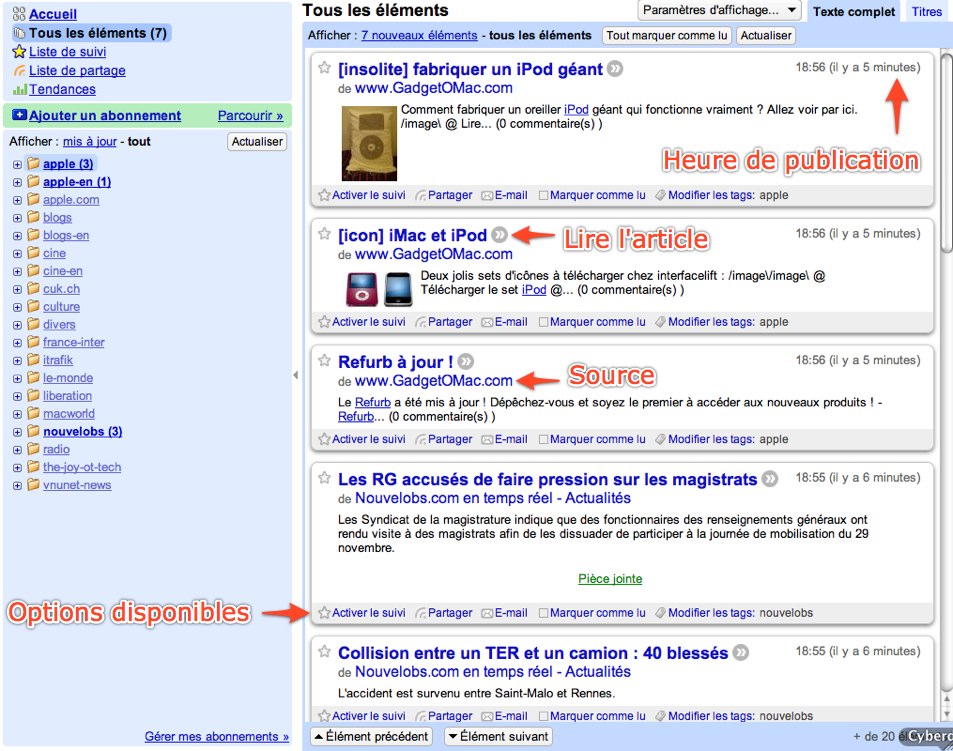This screenshot has width=953, height=751.
Task: Mark iMac et iPod article as read
Action: pyautogui.click(x=592, y=322)
